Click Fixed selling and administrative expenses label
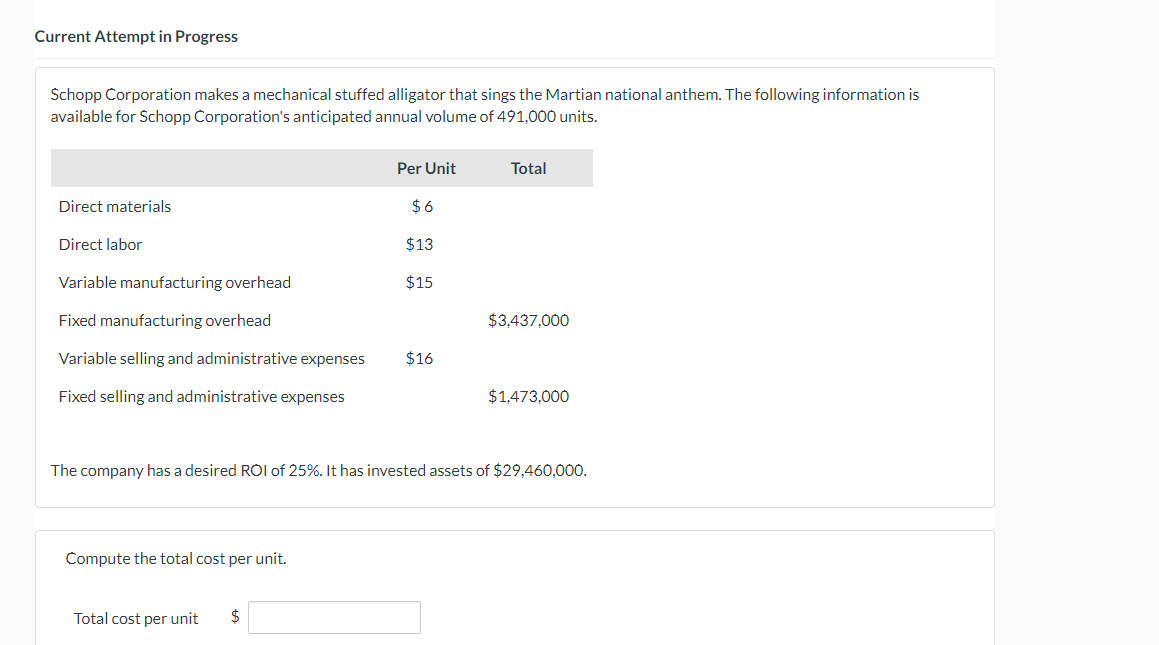The width and height of the screenshot is (1159, 645). click(201, 396)
